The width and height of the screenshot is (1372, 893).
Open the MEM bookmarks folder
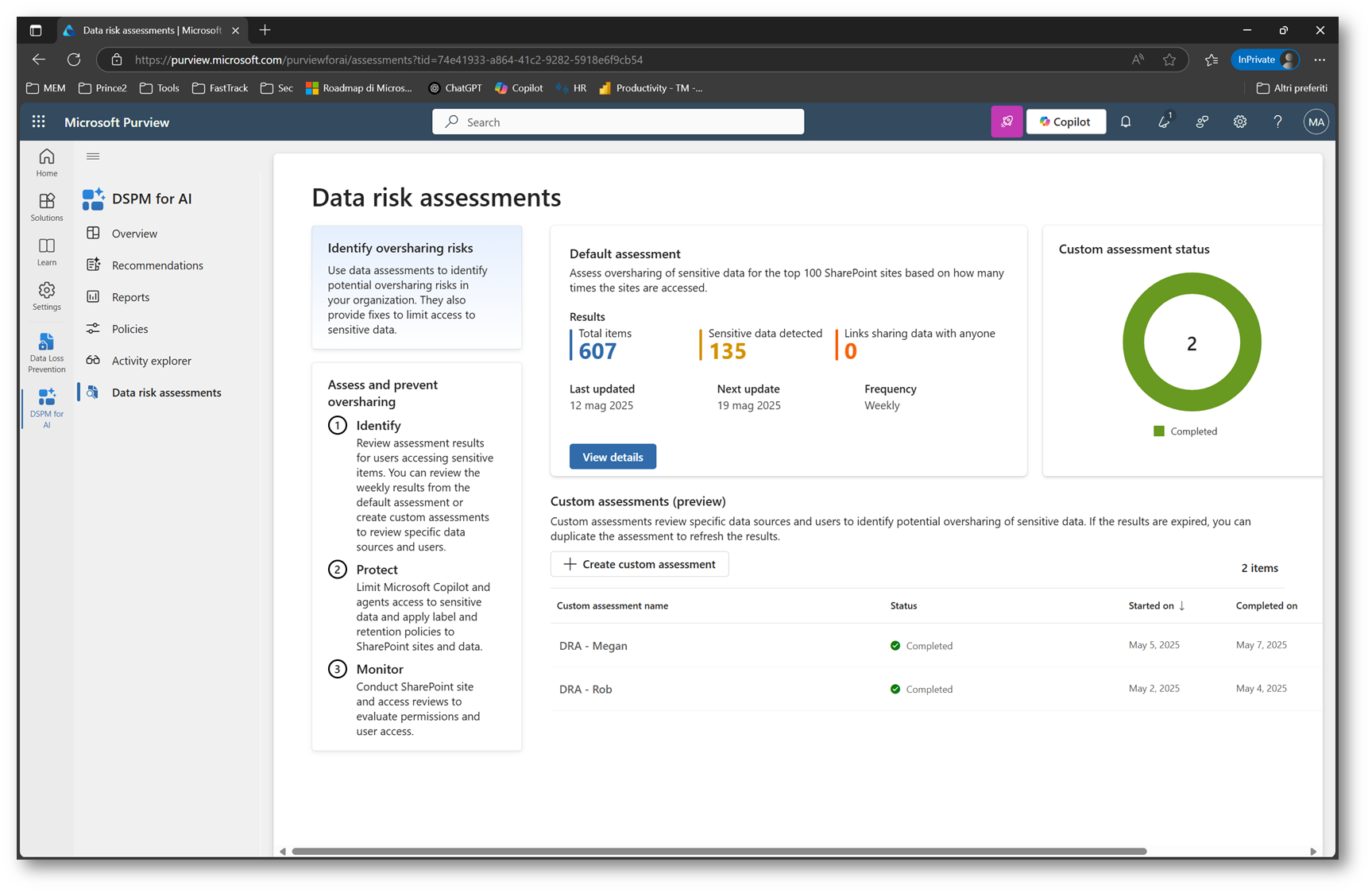[x=45, y=88]
